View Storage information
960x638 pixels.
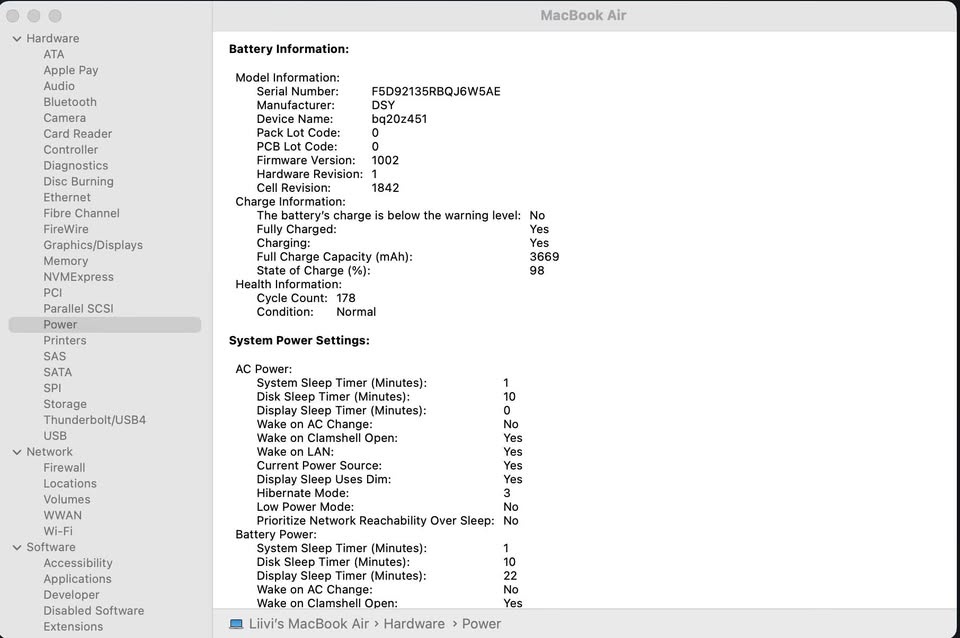point(65,405)
